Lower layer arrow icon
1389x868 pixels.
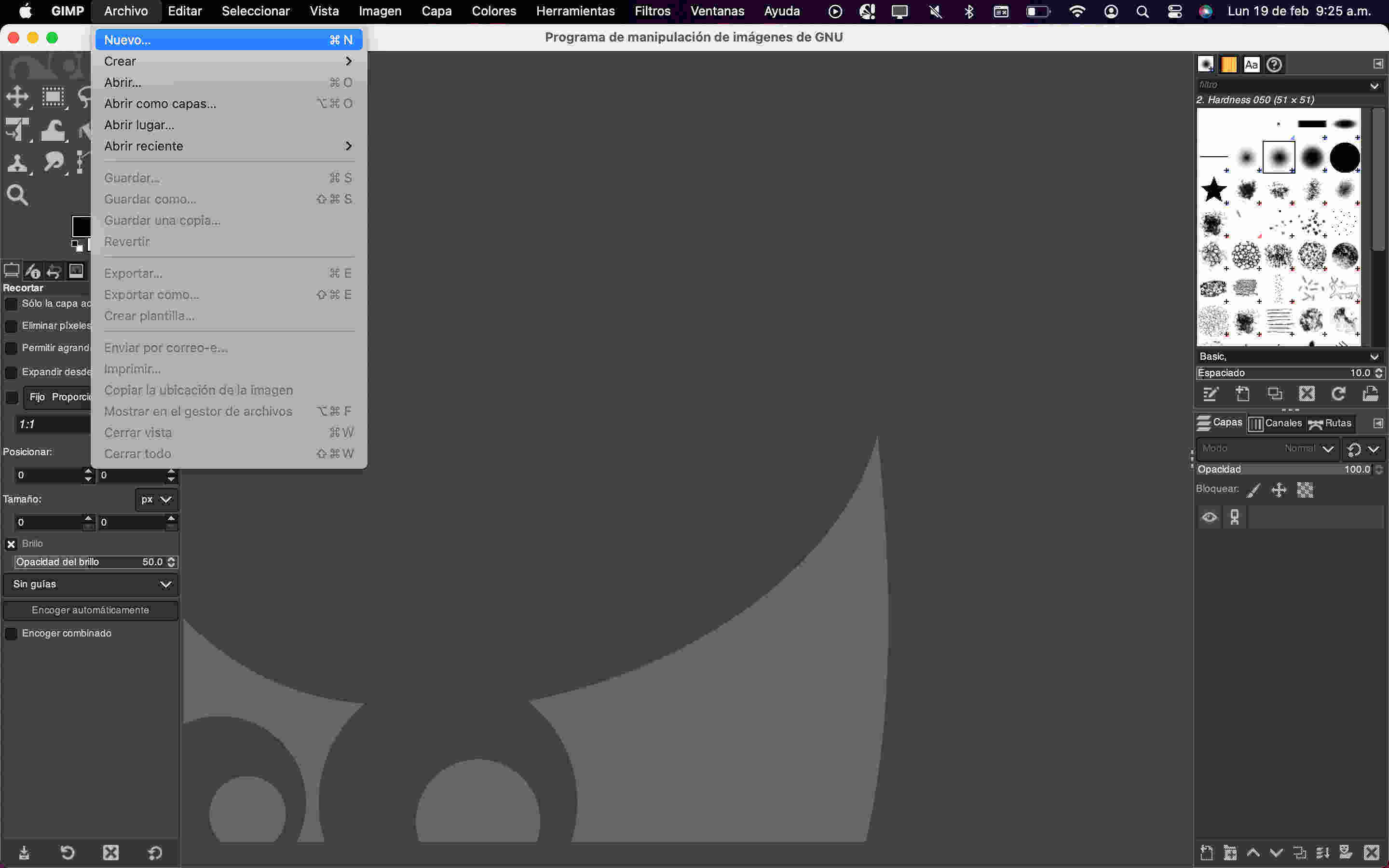pos(1276,853)
